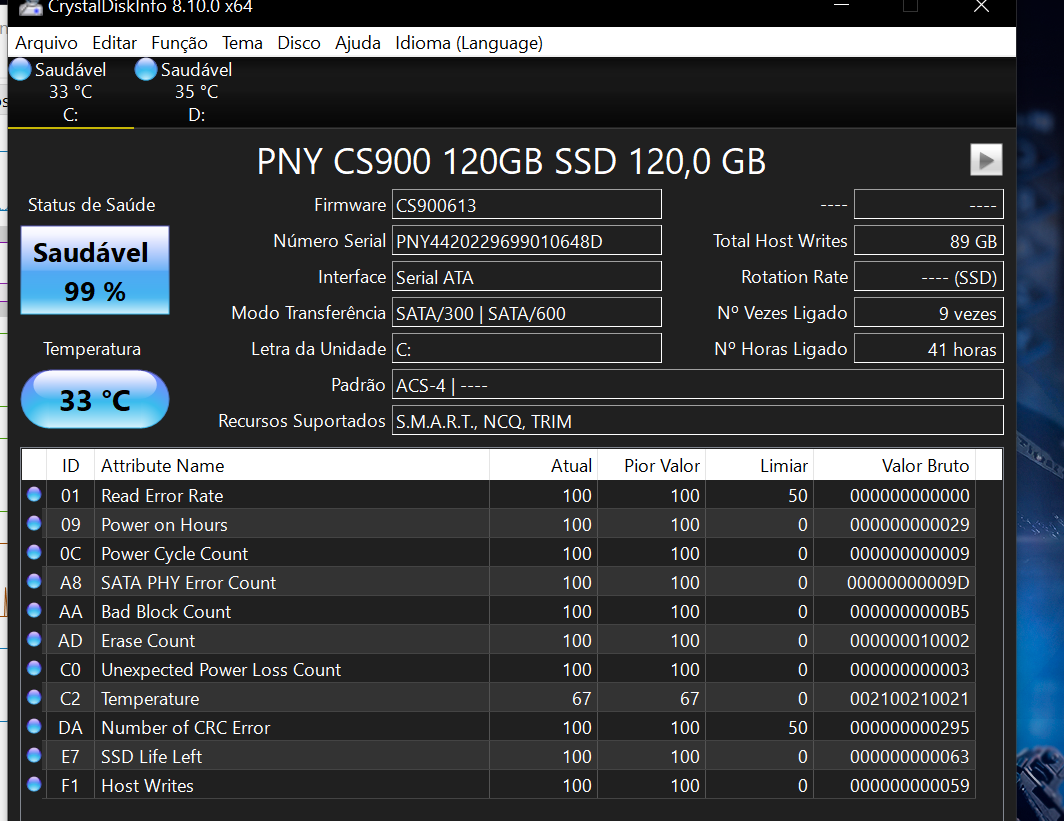Image resolution: width=1064 pixels, height=821 pixels.
Task: Click the Saudável 99 % health status button
Action: (95, 270)
